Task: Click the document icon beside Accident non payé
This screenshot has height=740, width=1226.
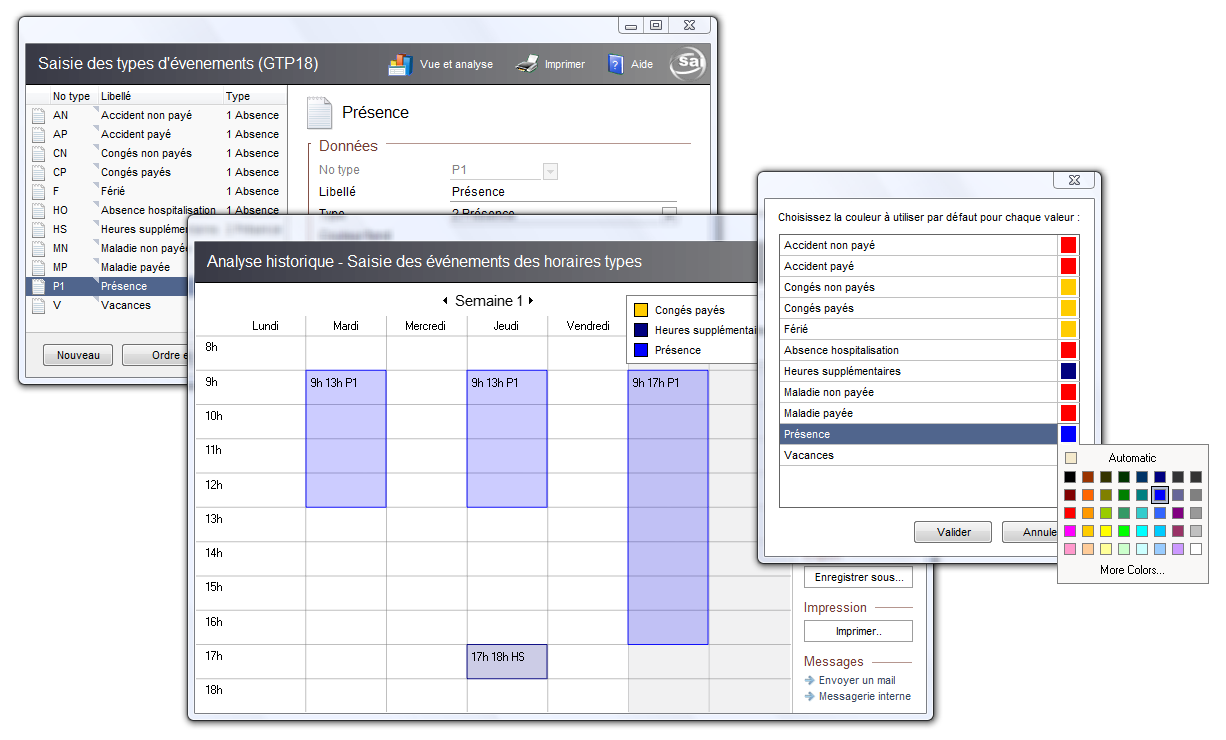Action: 38,116
